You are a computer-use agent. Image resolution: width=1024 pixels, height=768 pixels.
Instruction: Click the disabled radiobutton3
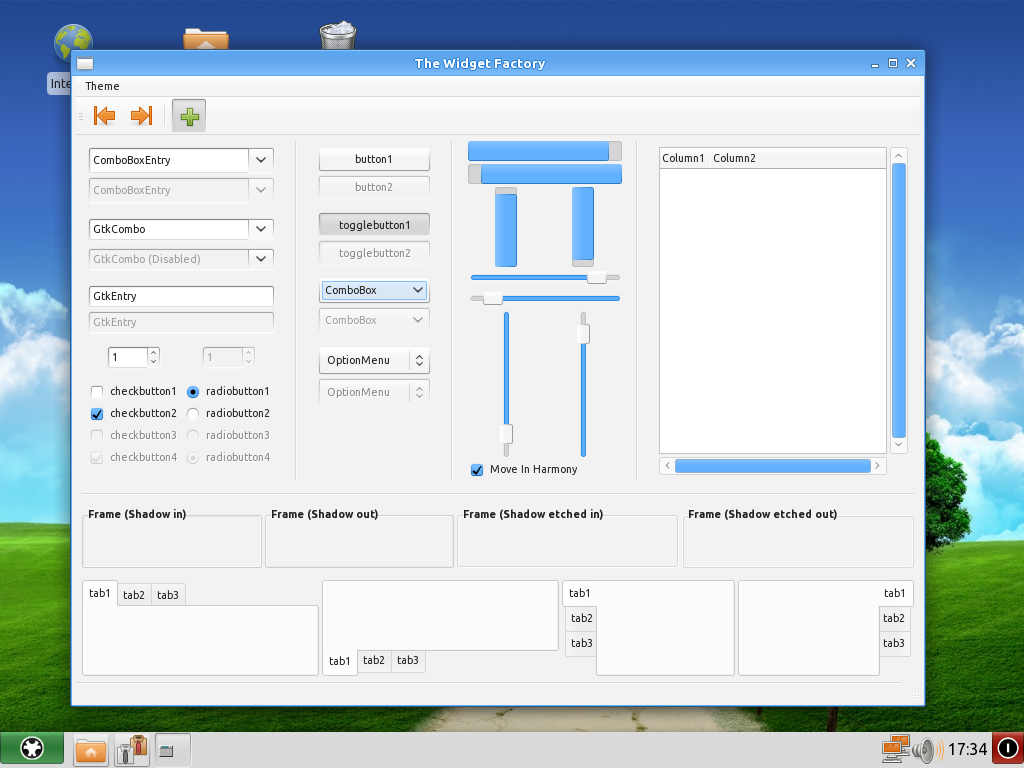pos(193,436)
